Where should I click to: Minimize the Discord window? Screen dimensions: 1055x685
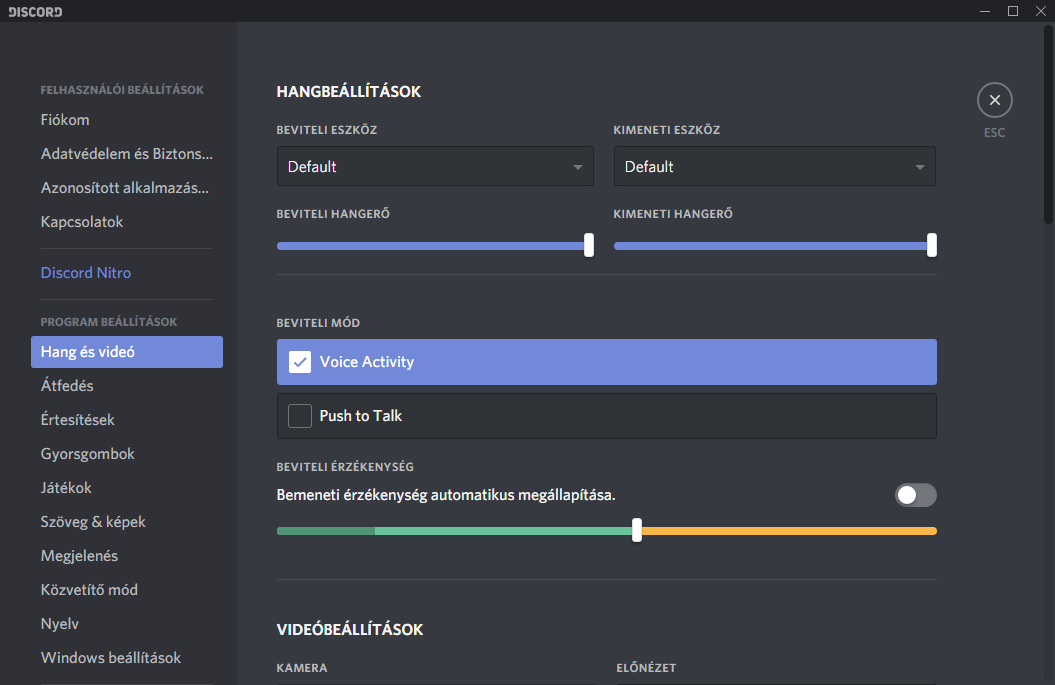click(985, 11)
